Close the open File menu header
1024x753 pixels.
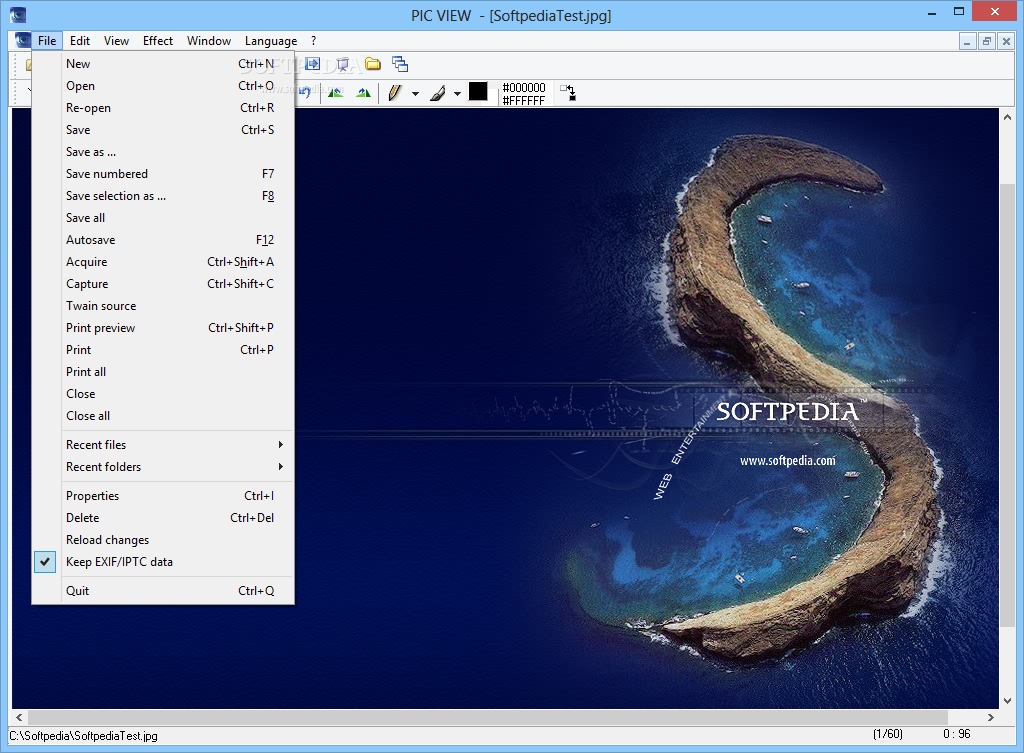coord(47,40)
